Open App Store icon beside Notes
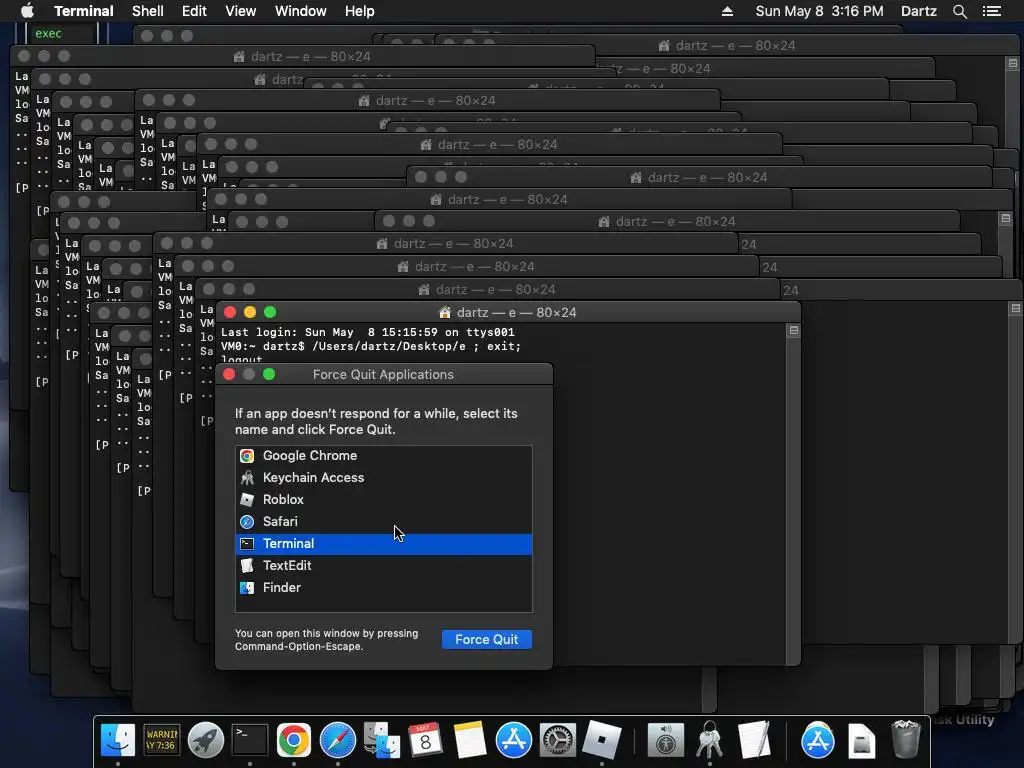The height and width of the screenshot is (768, 1024). coord(513,740)
